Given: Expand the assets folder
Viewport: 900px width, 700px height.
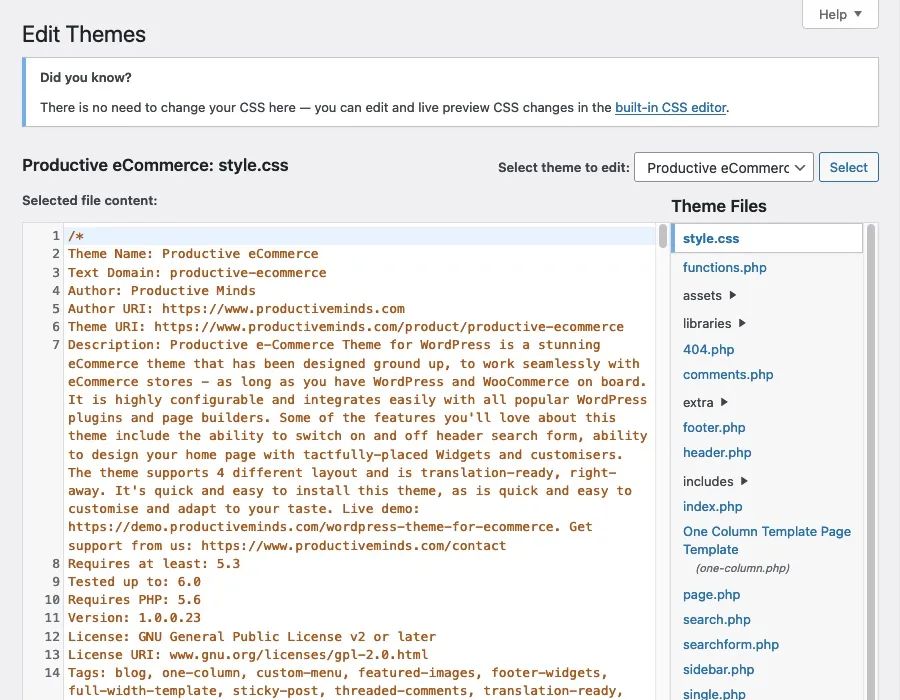Looking at the screenshot, I should [709, 295].
